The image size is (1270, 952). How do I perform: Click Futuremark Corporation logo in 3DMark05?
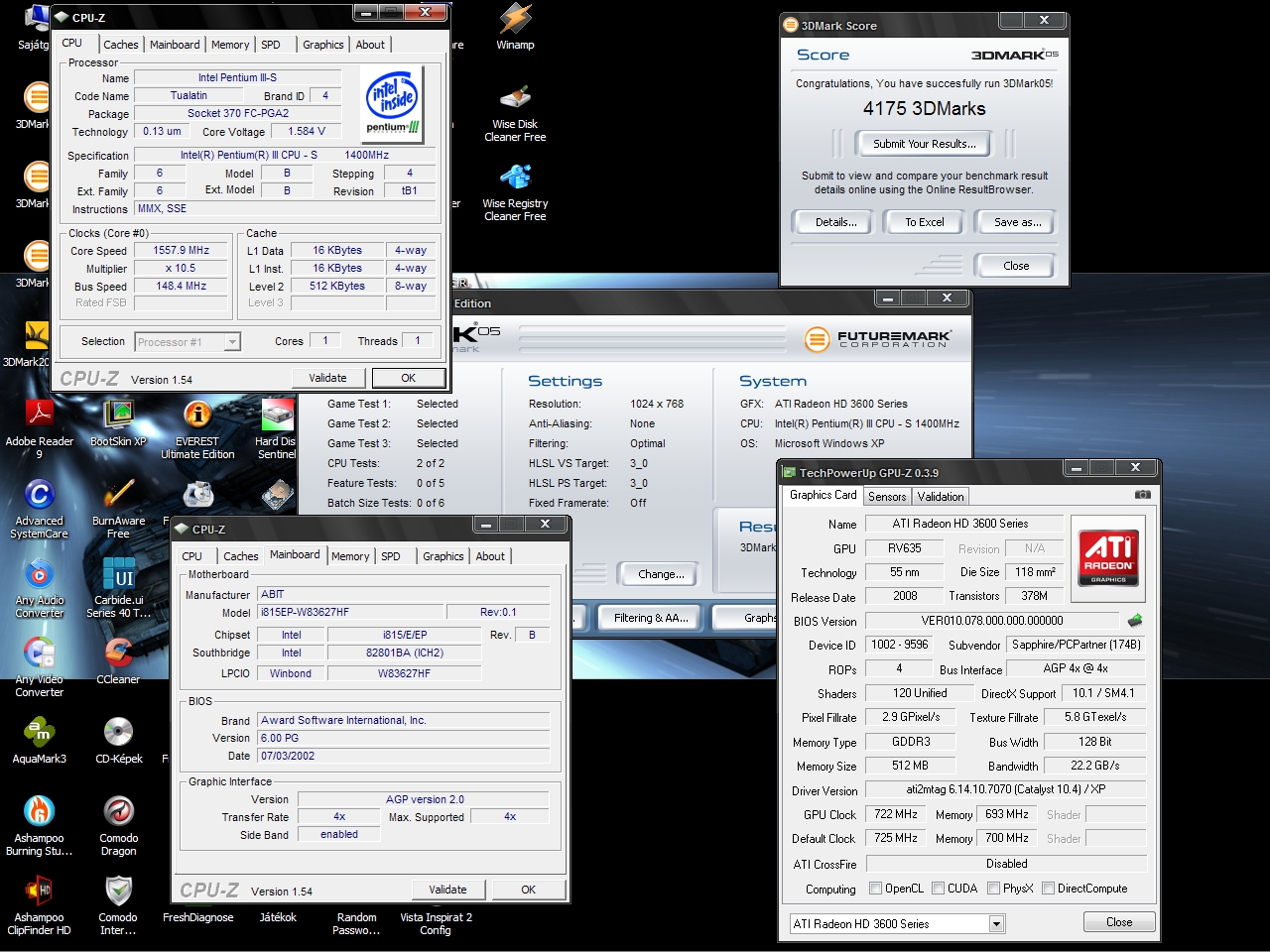(x=878, y=339)
